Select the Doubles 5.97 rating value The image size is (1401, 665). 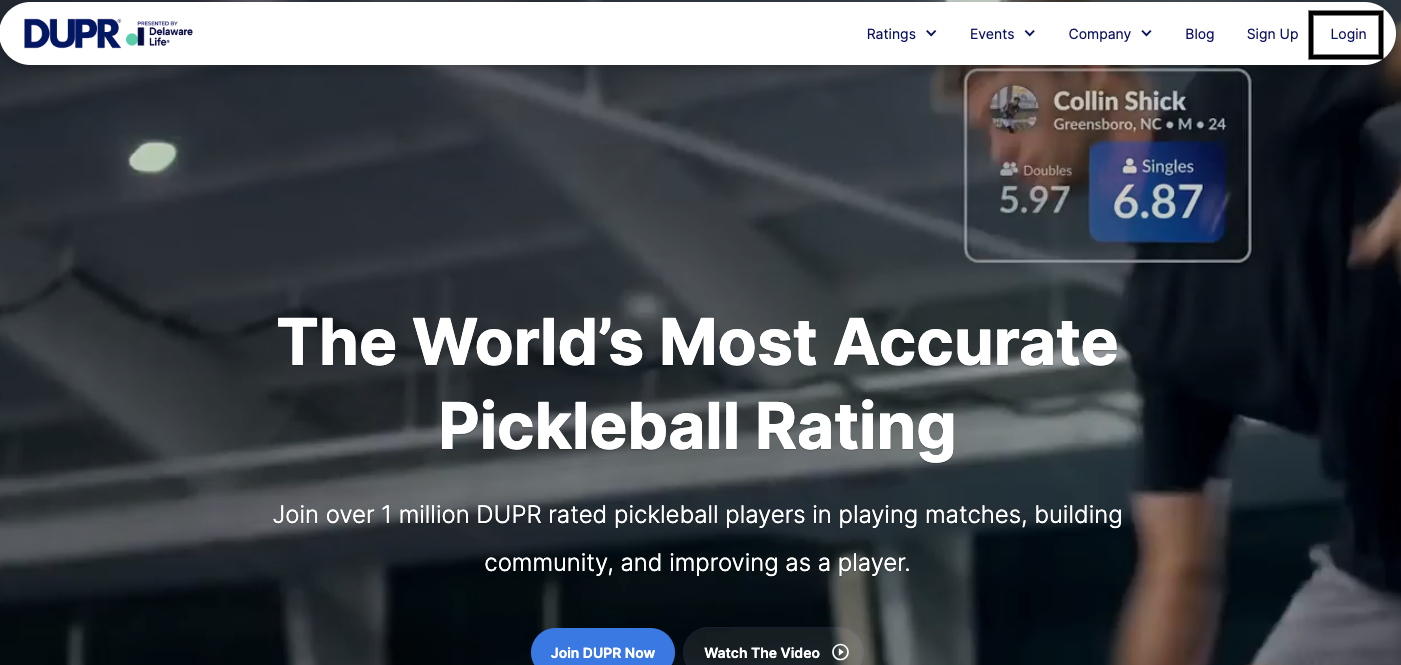coord(1034,200)
